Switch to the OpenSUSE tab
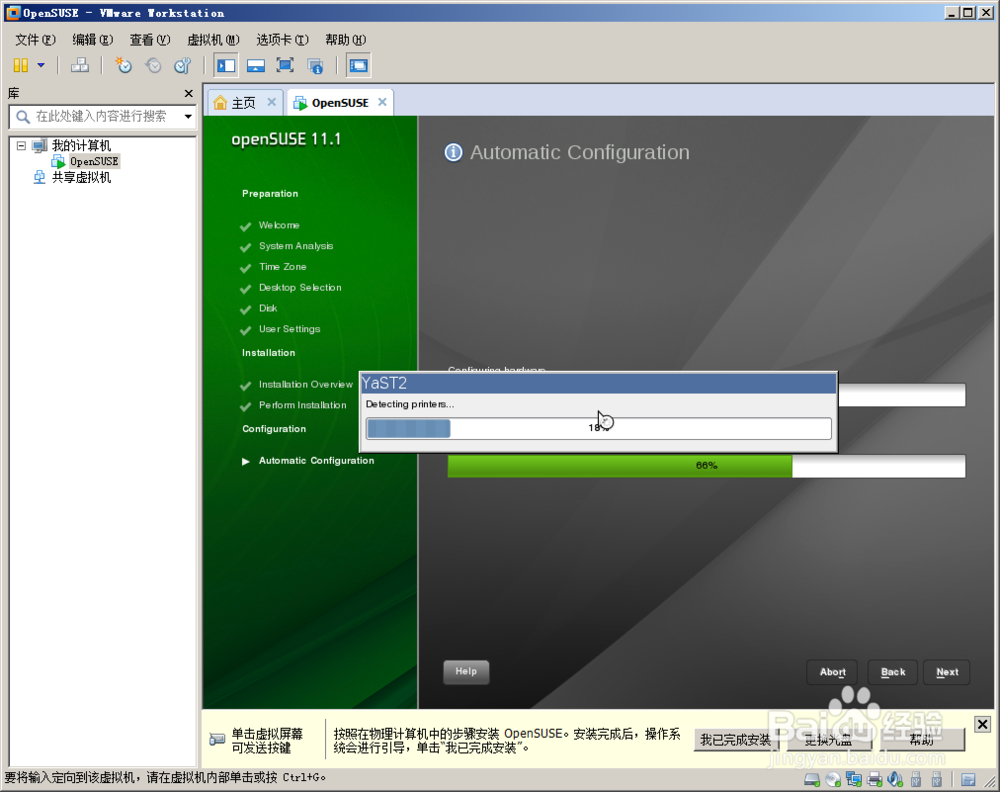This screenshot has height=792, width=1000. click(x=340, y=103)
